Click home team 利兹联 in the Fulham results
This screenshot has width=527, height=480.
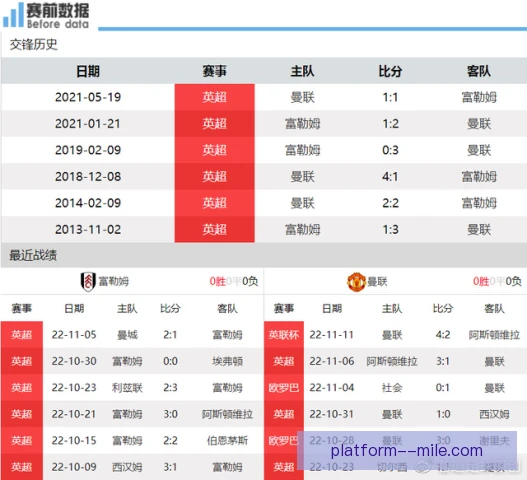(127, 388)
